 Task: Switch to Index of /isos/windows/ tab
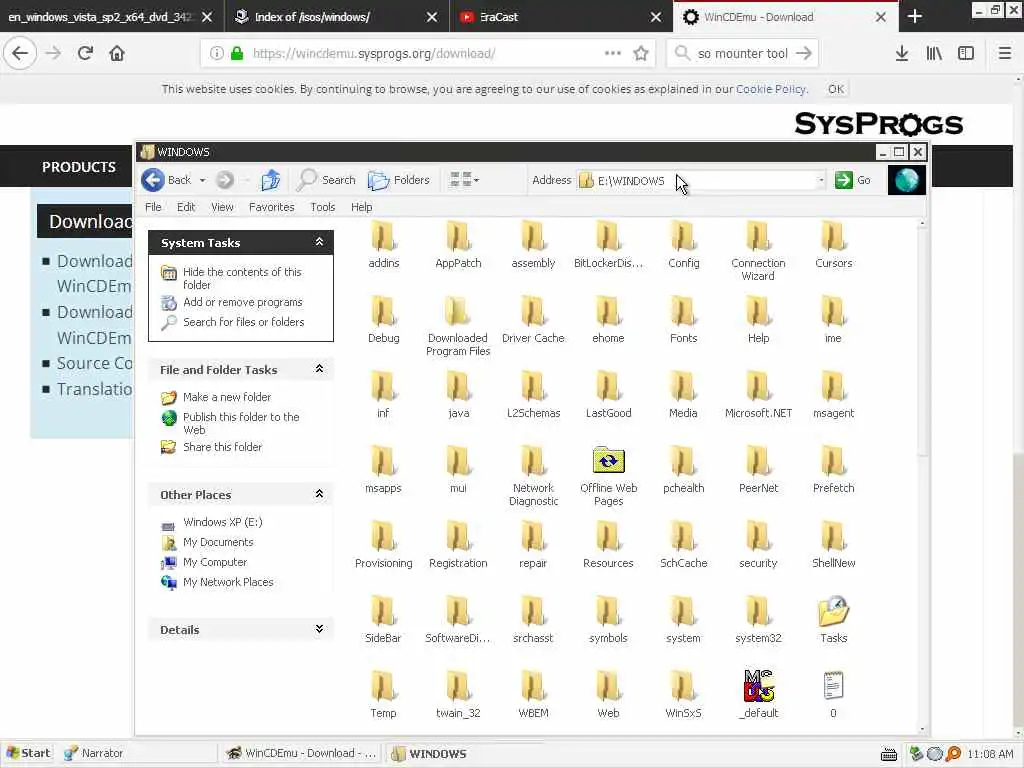point(336,17)
